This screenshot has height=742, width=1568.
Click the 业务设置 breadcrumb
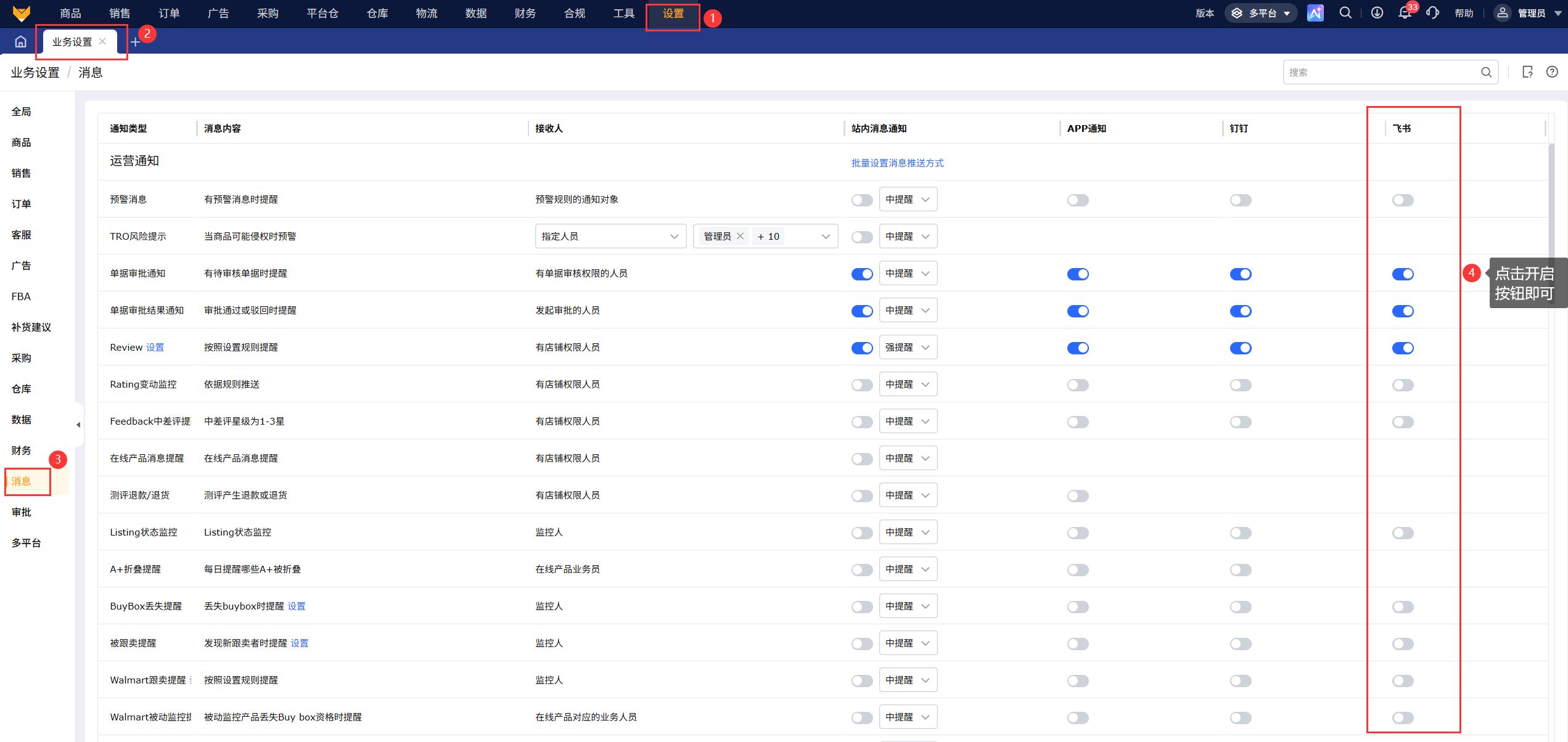tap(35, 73)
